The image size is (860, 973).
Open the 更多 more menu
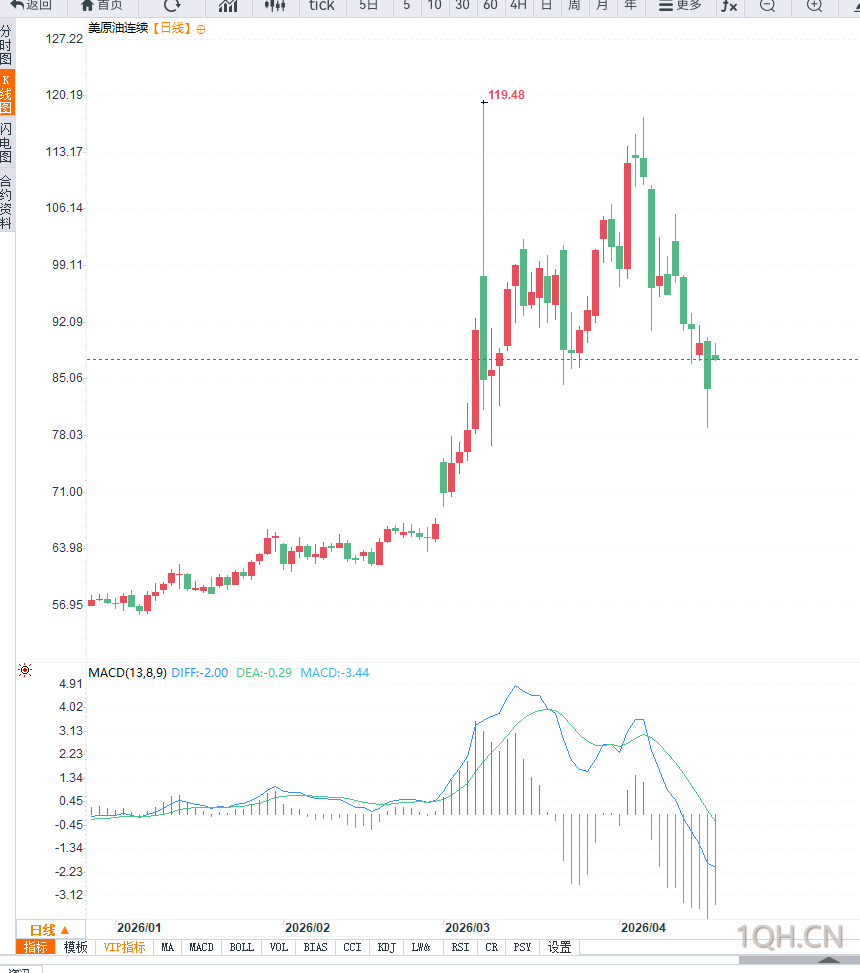point(680,5)
